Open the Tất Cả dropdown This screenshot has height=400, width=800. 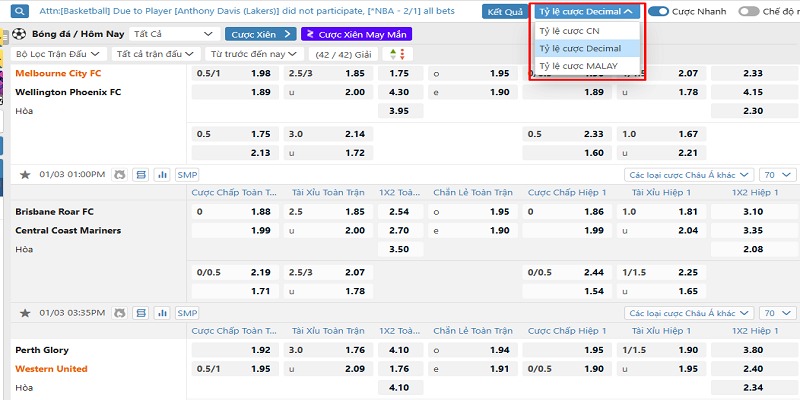point(174,34)
